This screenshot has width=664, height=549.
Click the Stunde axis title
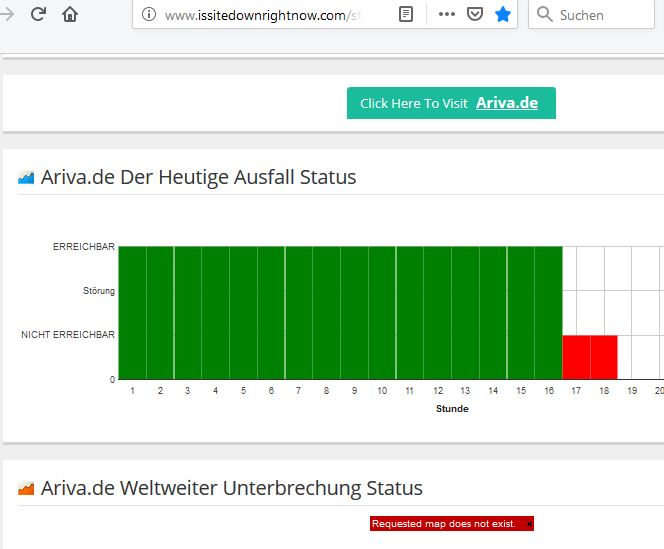(x=452, y=409)
